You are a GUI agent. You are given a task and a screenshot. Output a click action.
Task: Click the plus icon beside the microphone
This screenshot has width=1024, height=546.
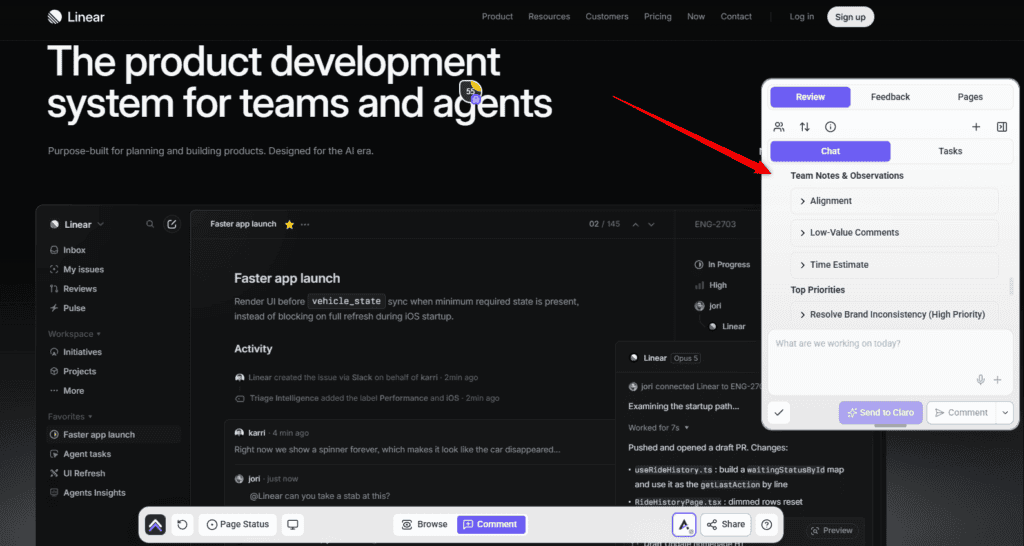tap(997, 380)
